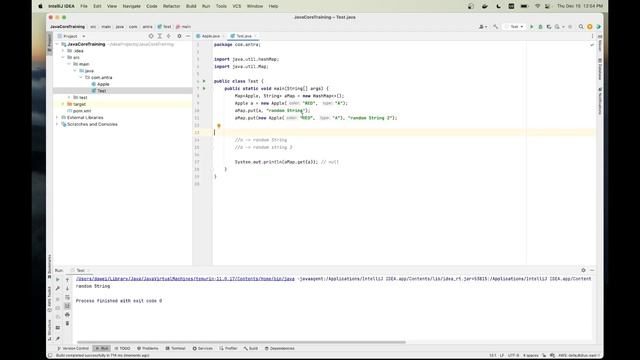Open the VCS menu

[237, 6]
